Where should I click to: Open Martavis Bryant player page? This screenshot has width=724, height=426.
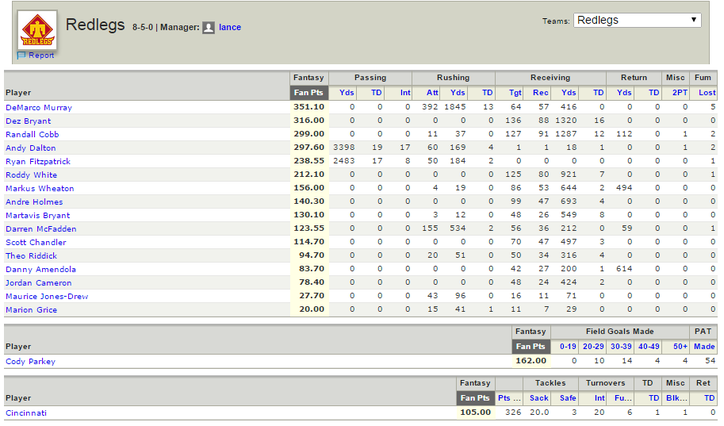[38, 216]
